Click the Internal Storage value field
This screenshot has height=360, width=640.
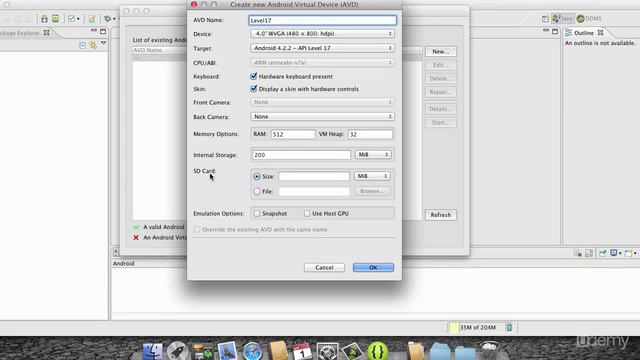(301, 155)
